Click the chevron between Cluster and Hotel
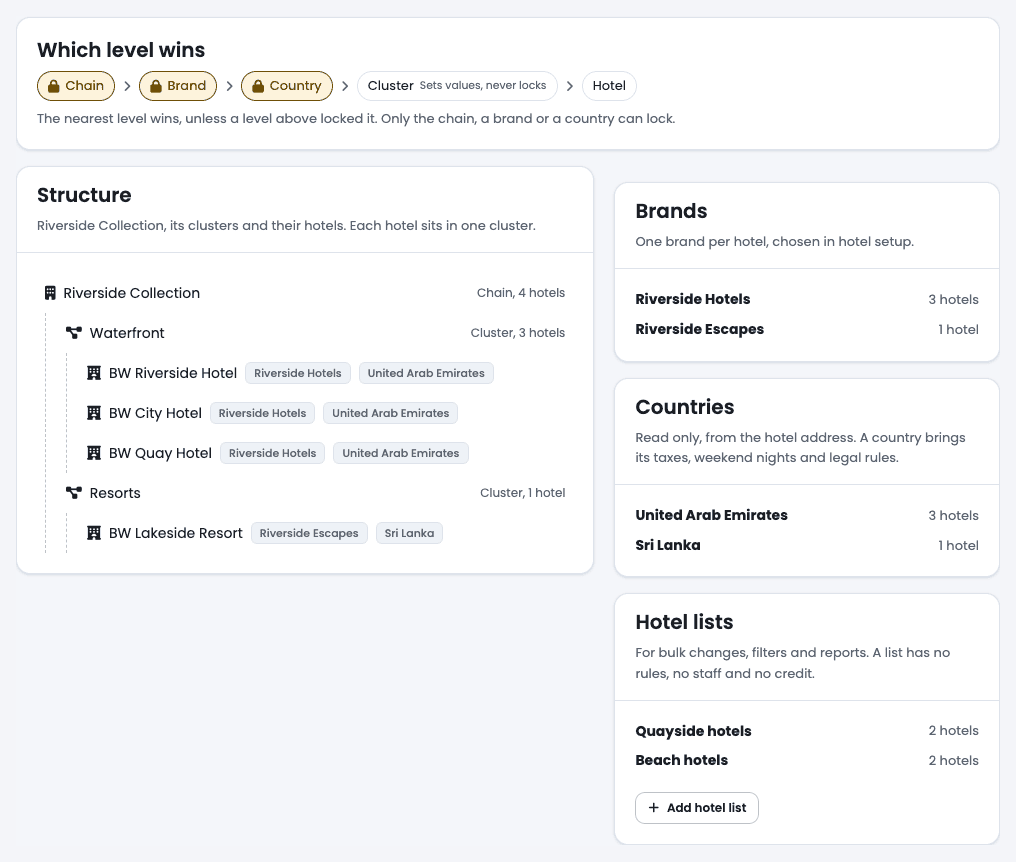The width and height of the screenshot is (1016, 862). coord(570,86)
